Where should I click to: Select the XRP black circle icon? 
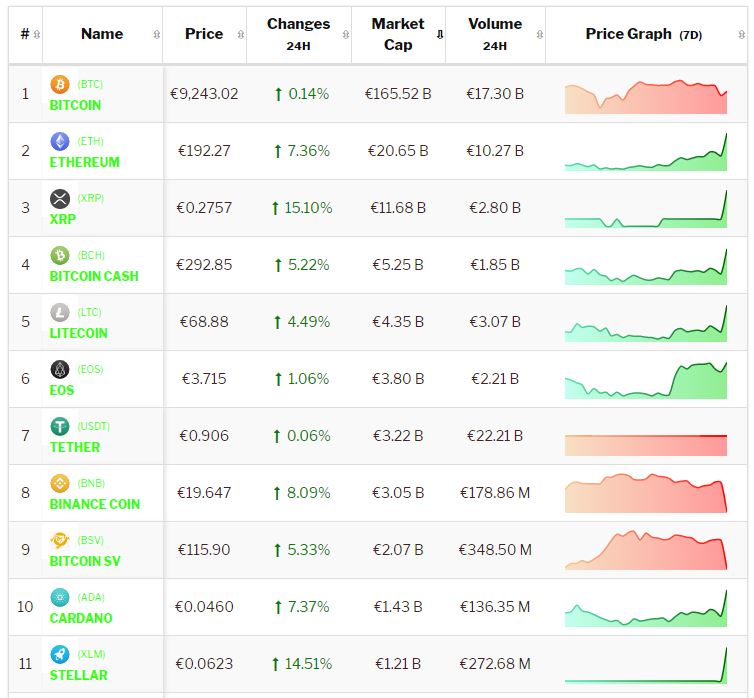click(x=60, y=198)
